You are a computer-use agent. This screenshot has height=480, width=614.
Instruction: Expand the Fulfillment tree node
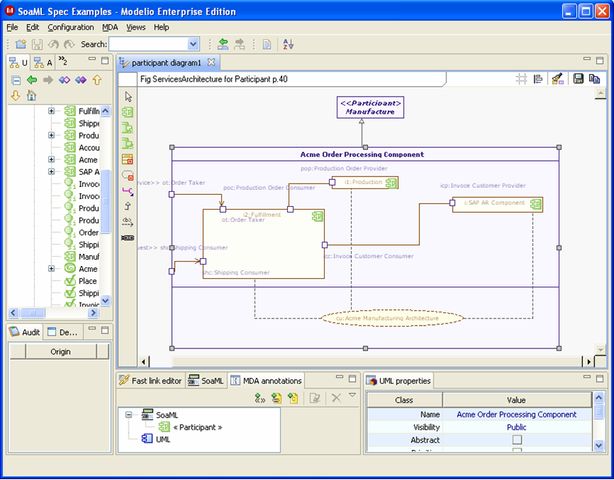pos(51,111)
